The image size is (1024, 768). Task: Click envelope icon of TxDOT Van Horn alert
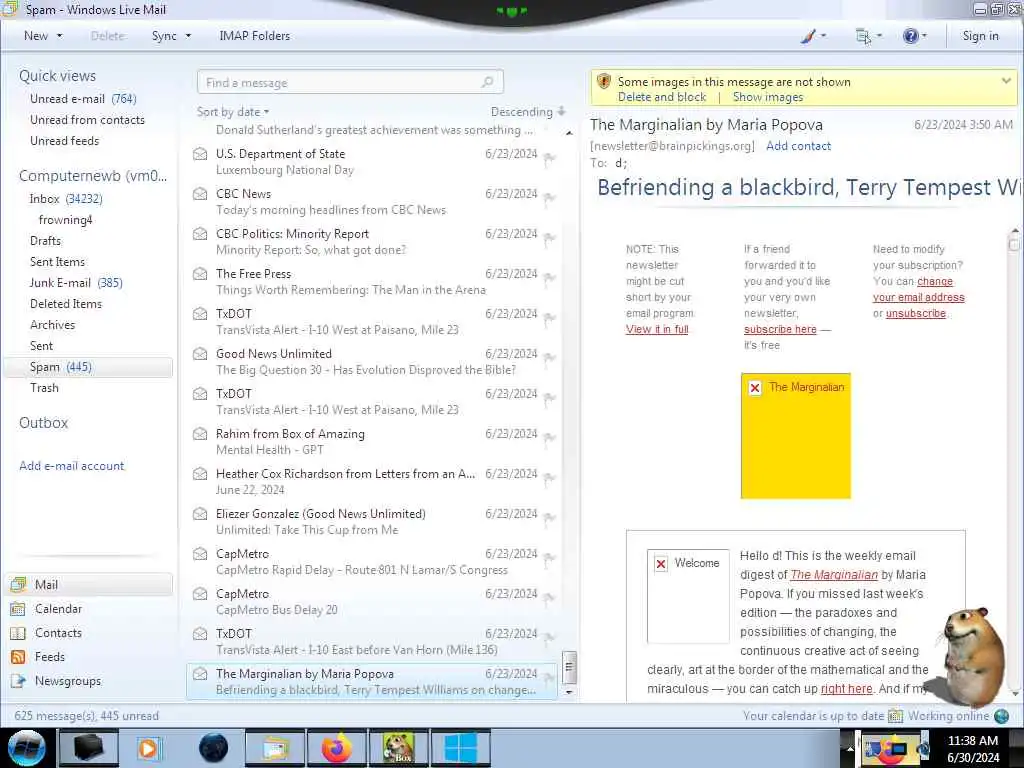point(200,633)
